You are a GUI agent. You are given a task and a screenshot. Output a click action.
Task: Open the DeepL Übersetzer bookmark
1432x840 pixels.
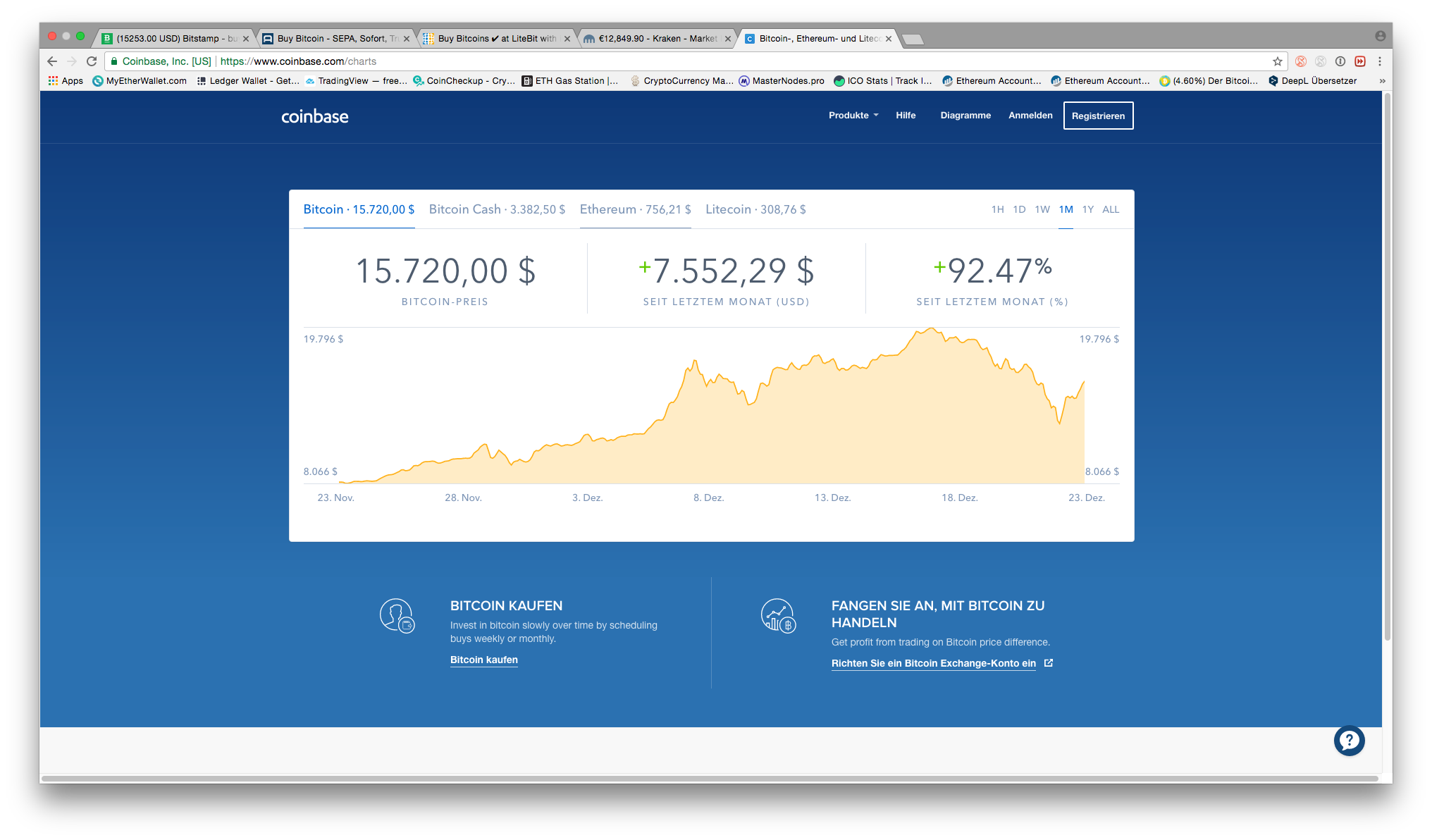pyautogui.click(x=1312, y=81)
